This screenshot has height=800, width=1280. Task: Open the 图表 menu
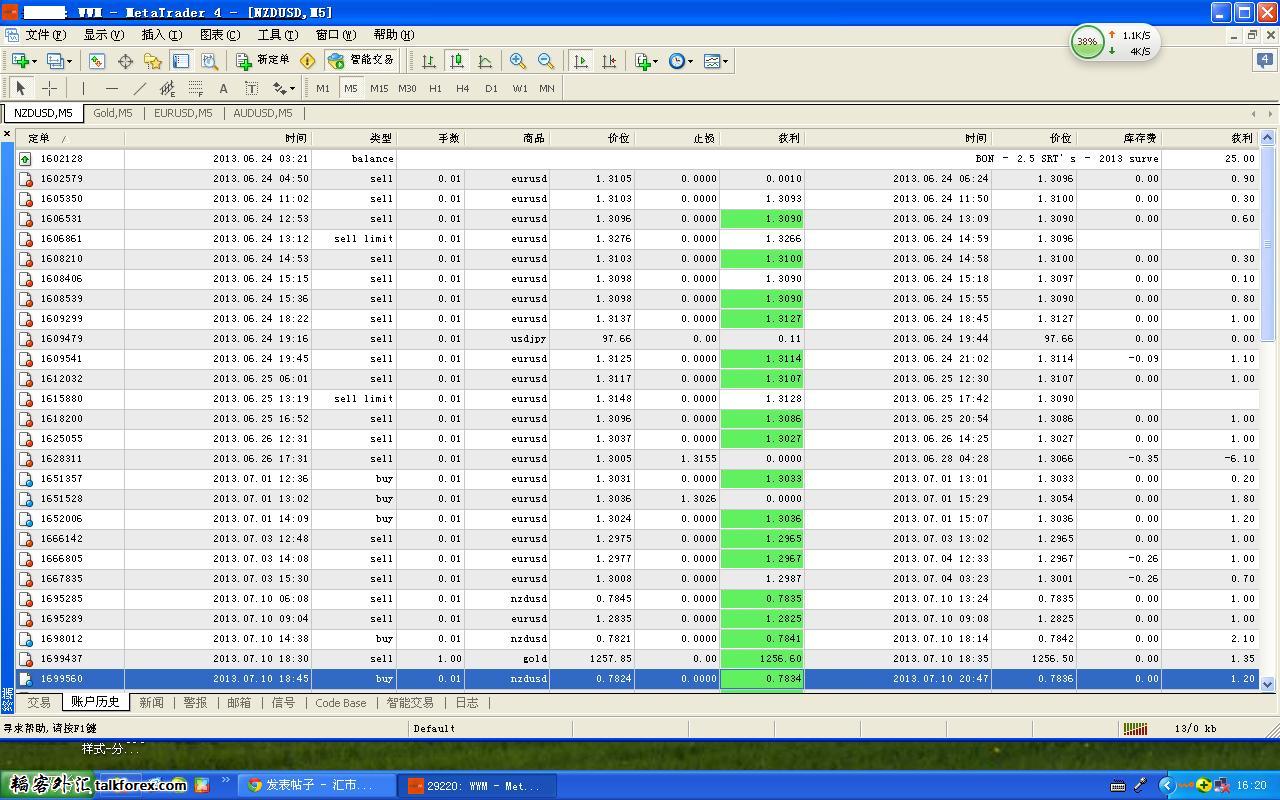click(219, 35)
